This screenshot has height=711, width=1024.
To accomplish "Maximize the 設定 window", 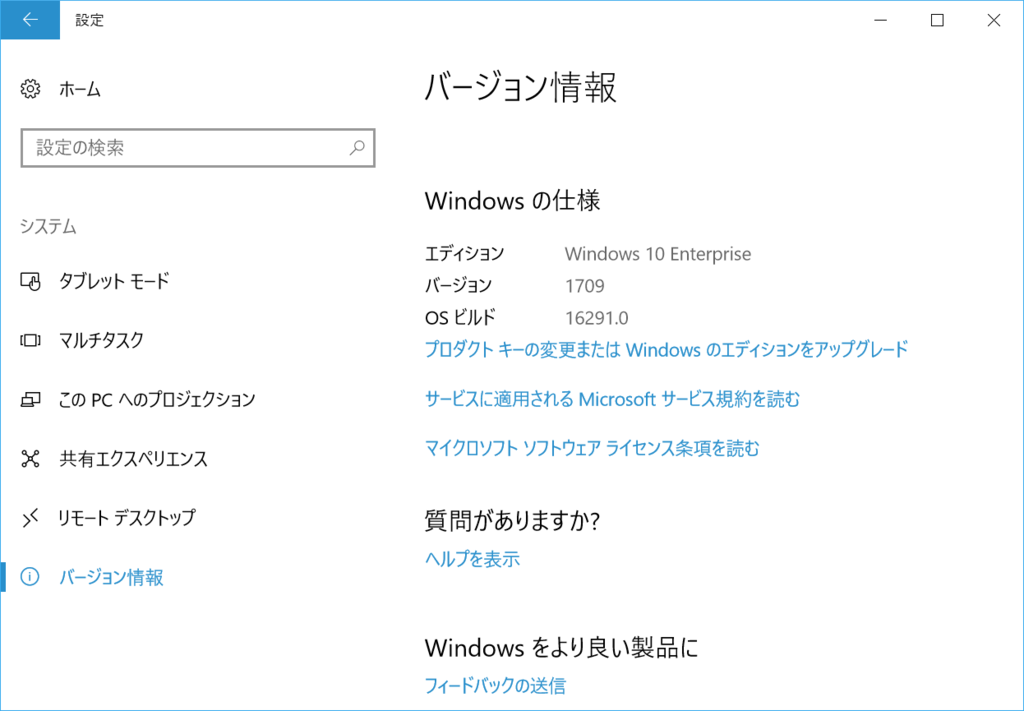I will tap(937, 20).
